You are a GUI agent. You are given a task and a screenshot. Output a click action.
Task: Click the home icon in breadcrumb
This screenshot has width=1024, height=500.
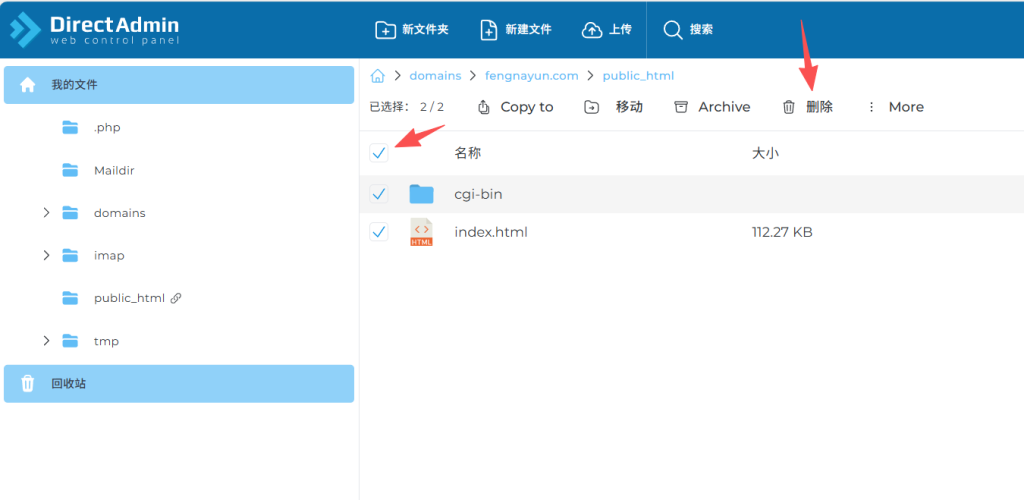(x=378, y=76)
